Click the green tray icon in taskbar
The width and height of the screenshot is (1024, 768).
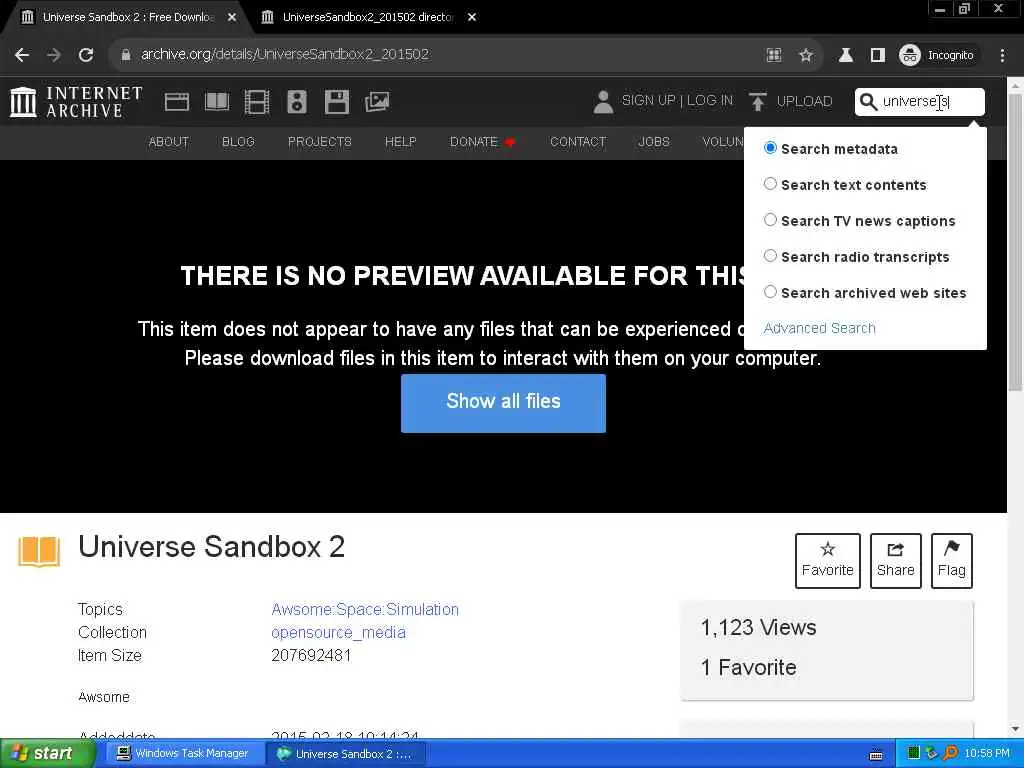[x=914, y=754]
